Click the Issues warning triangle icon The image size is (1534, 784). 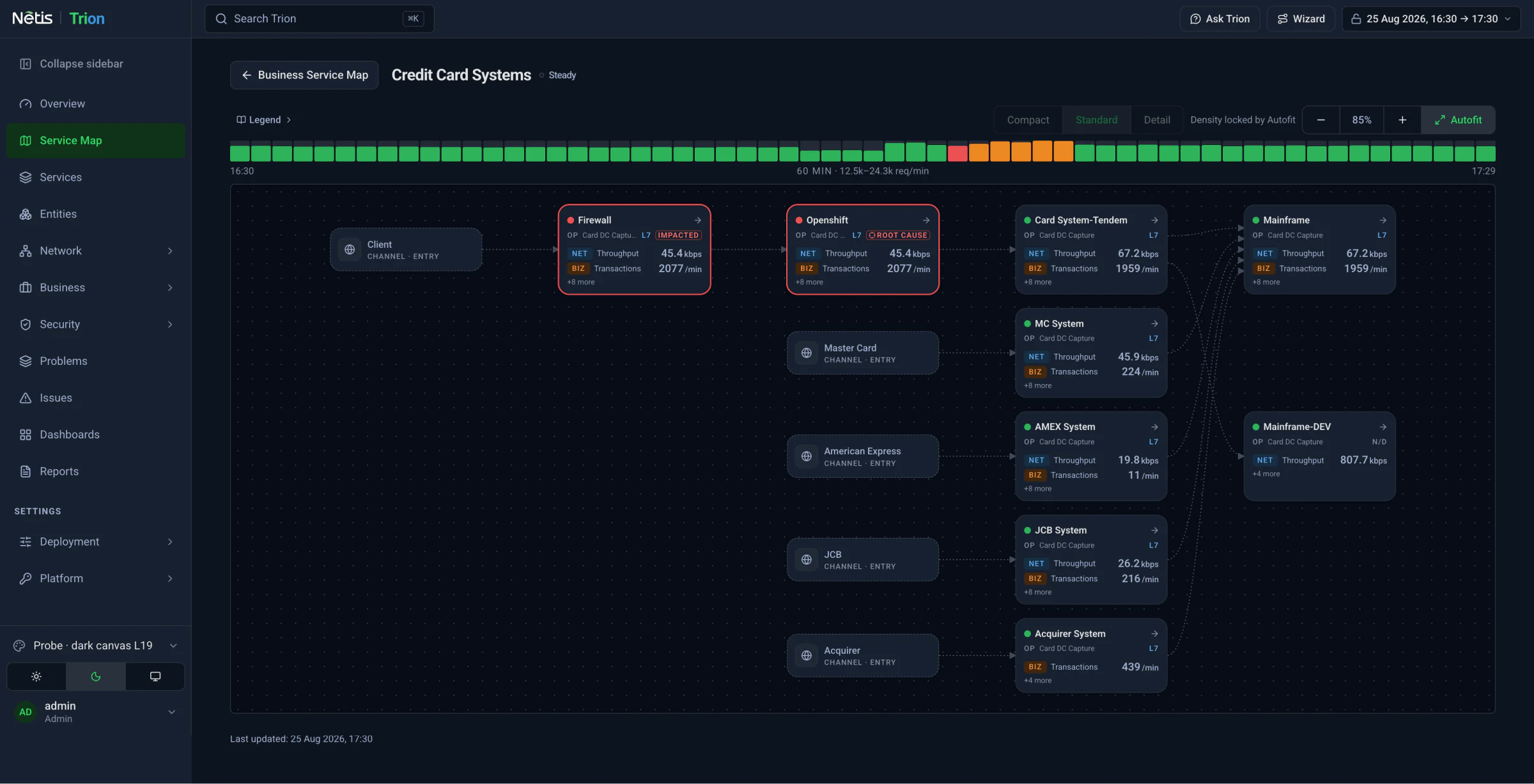[x=26, y=398]
